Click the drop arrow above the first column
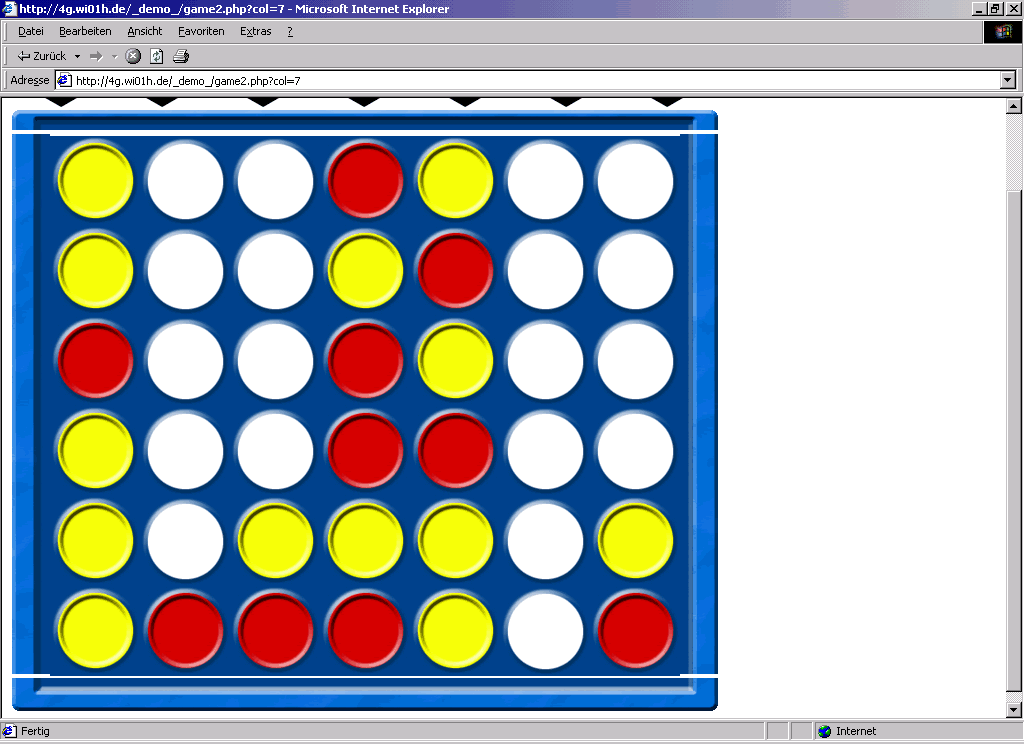This screenshot has width=1024, height=744. [x=62, y=101]
